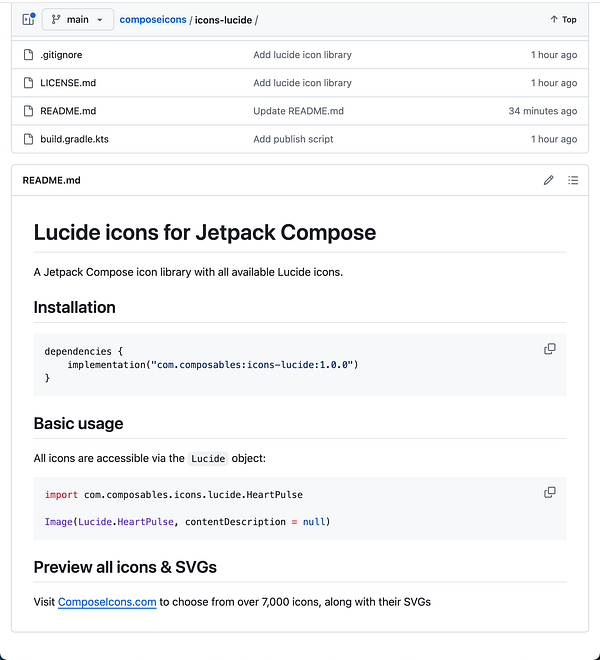Open the main branch dropdown

click(x=77, y=19)
